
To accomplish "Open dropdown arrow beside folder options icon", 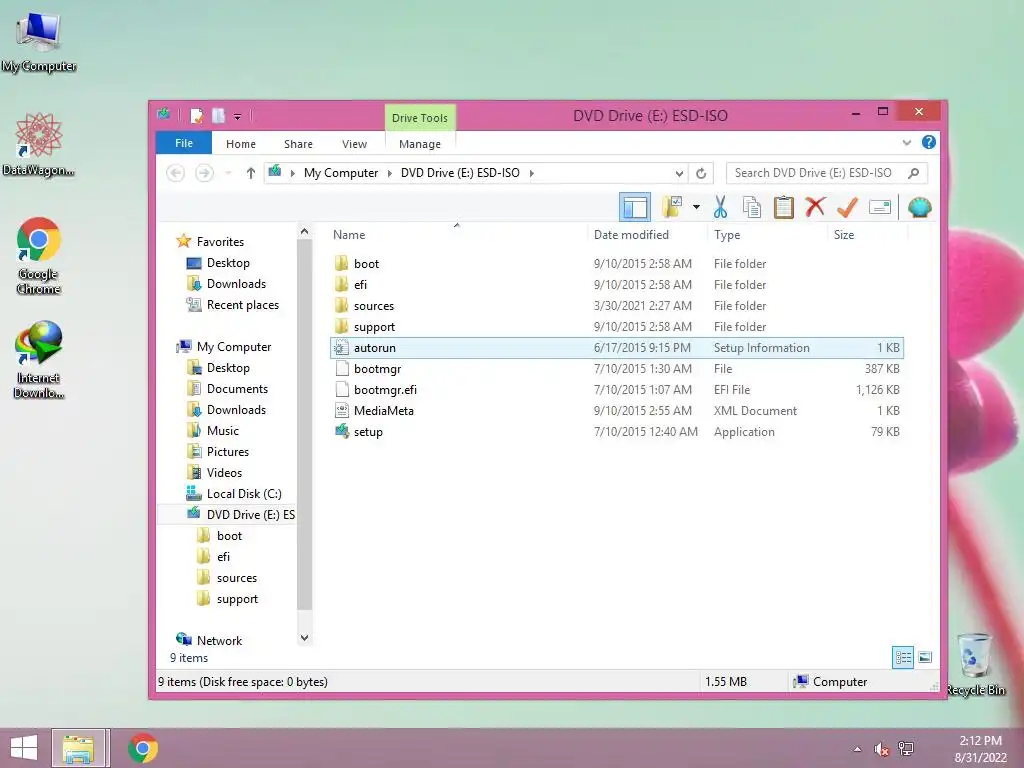I will 696,208.
